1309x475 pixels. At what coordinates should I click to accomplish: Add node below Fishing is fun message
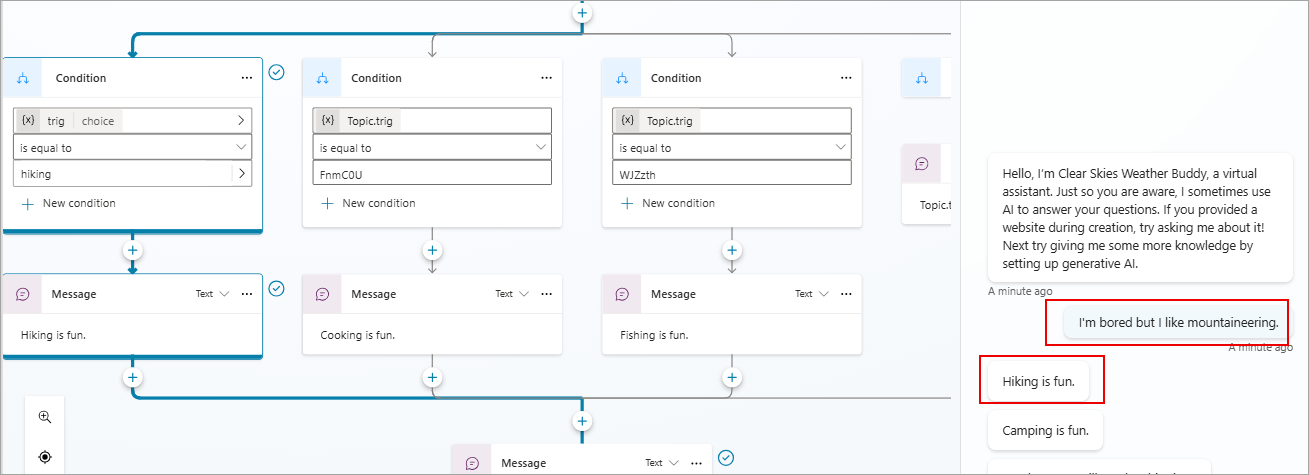coord(732,377)
